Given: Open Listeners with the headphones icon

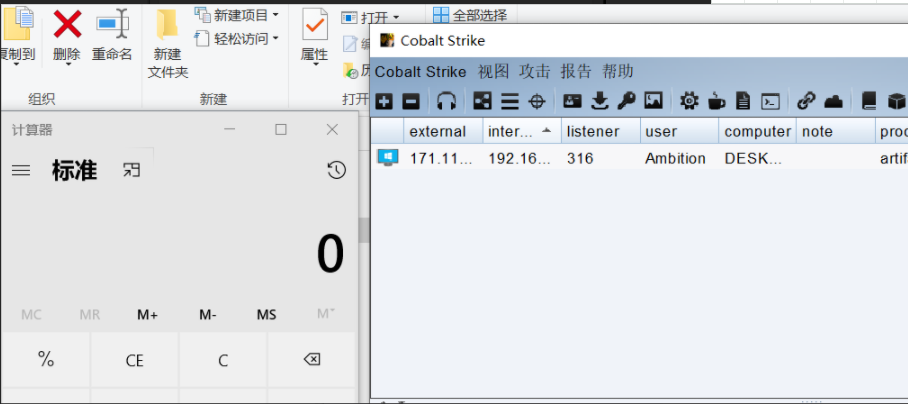Looking at the screenshot, I should [x=446, y=102].
